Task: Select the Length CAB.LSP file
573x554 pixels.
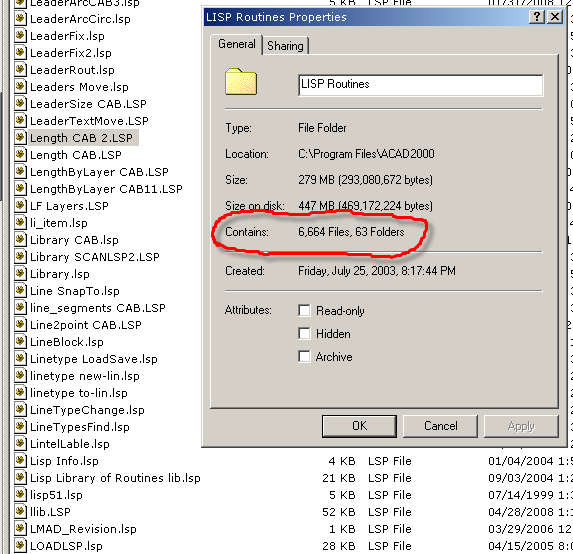Action: 76,155
